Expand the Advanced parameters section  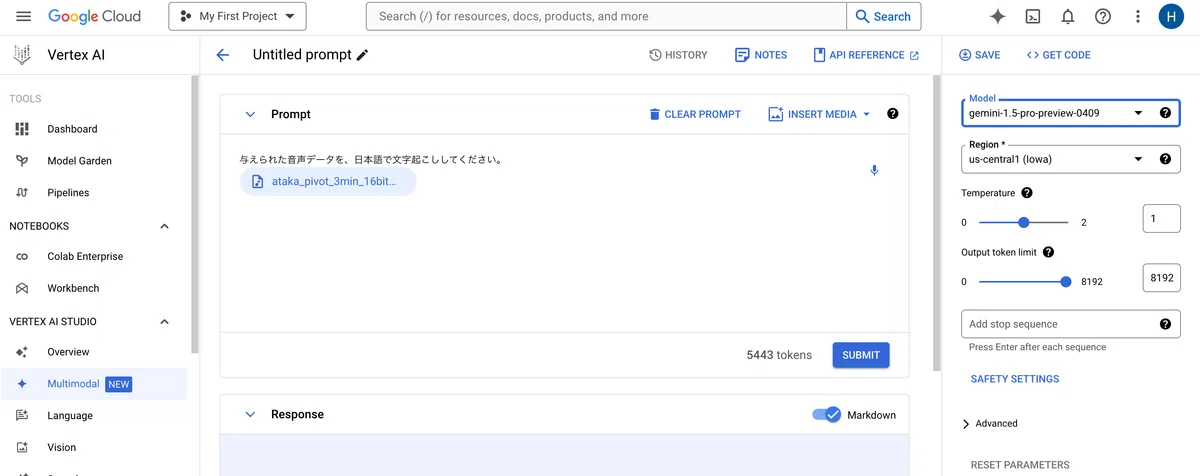990,424
